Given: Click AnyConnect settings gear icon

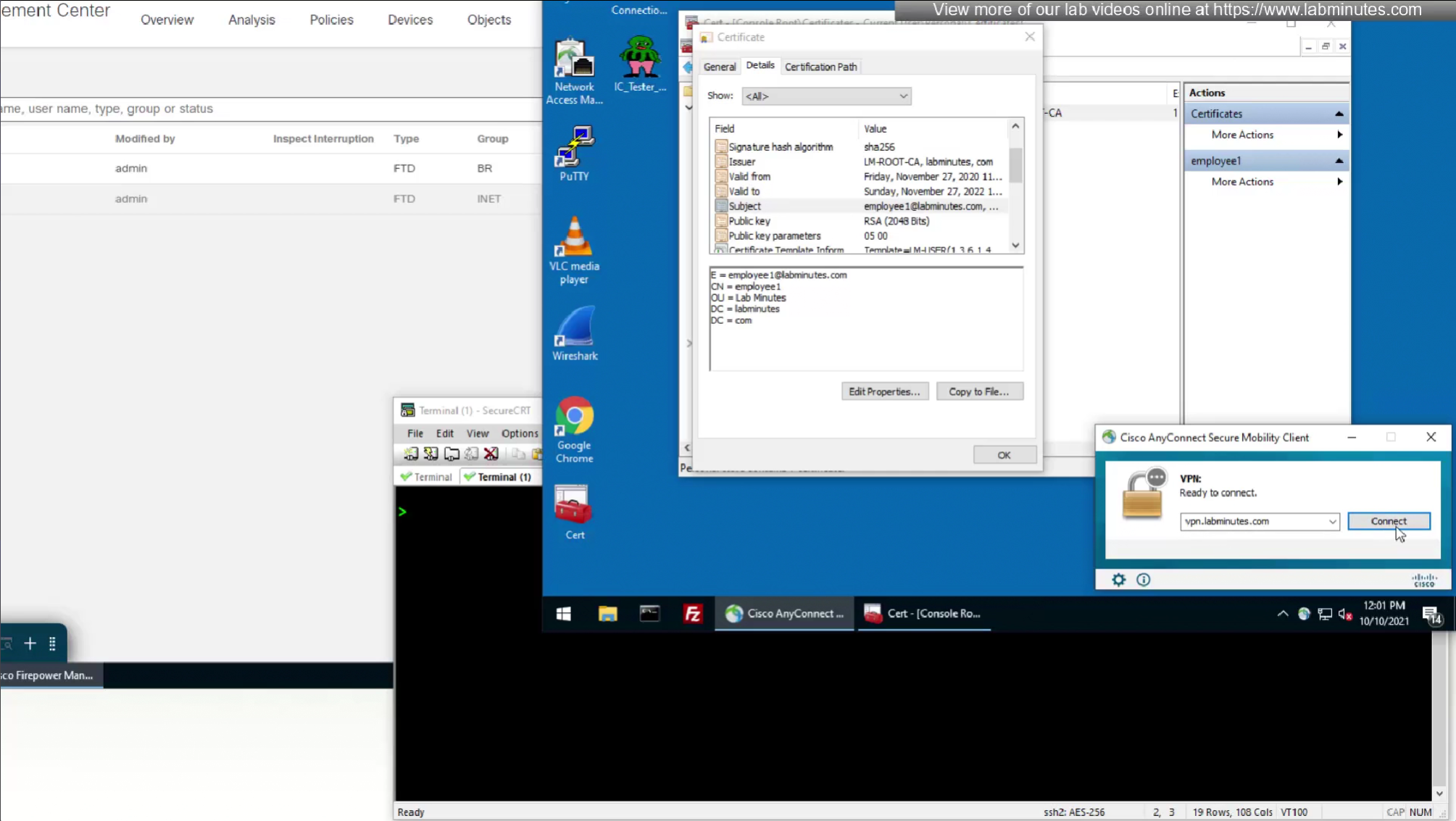Looking at the screenshot, I should point(1118,580).
